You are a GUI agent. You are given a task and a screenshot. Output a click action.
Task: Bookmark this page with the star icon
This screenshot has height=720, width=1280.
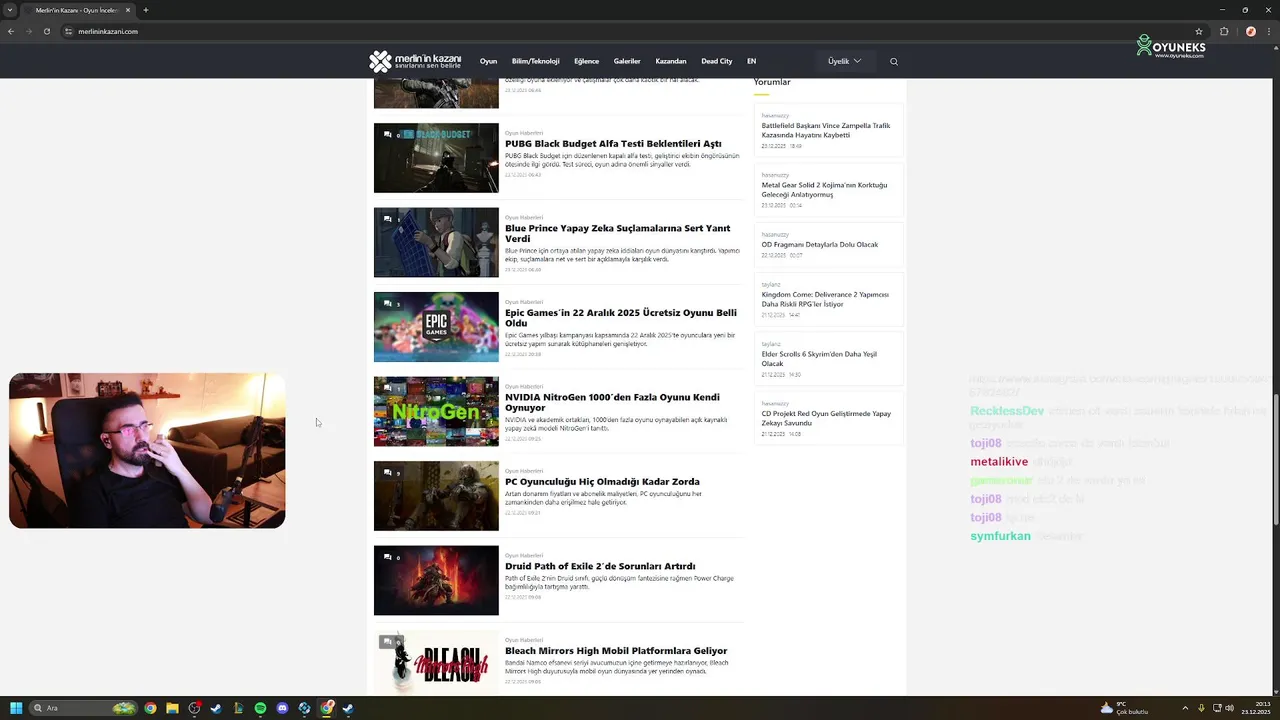click(1199, 31)
